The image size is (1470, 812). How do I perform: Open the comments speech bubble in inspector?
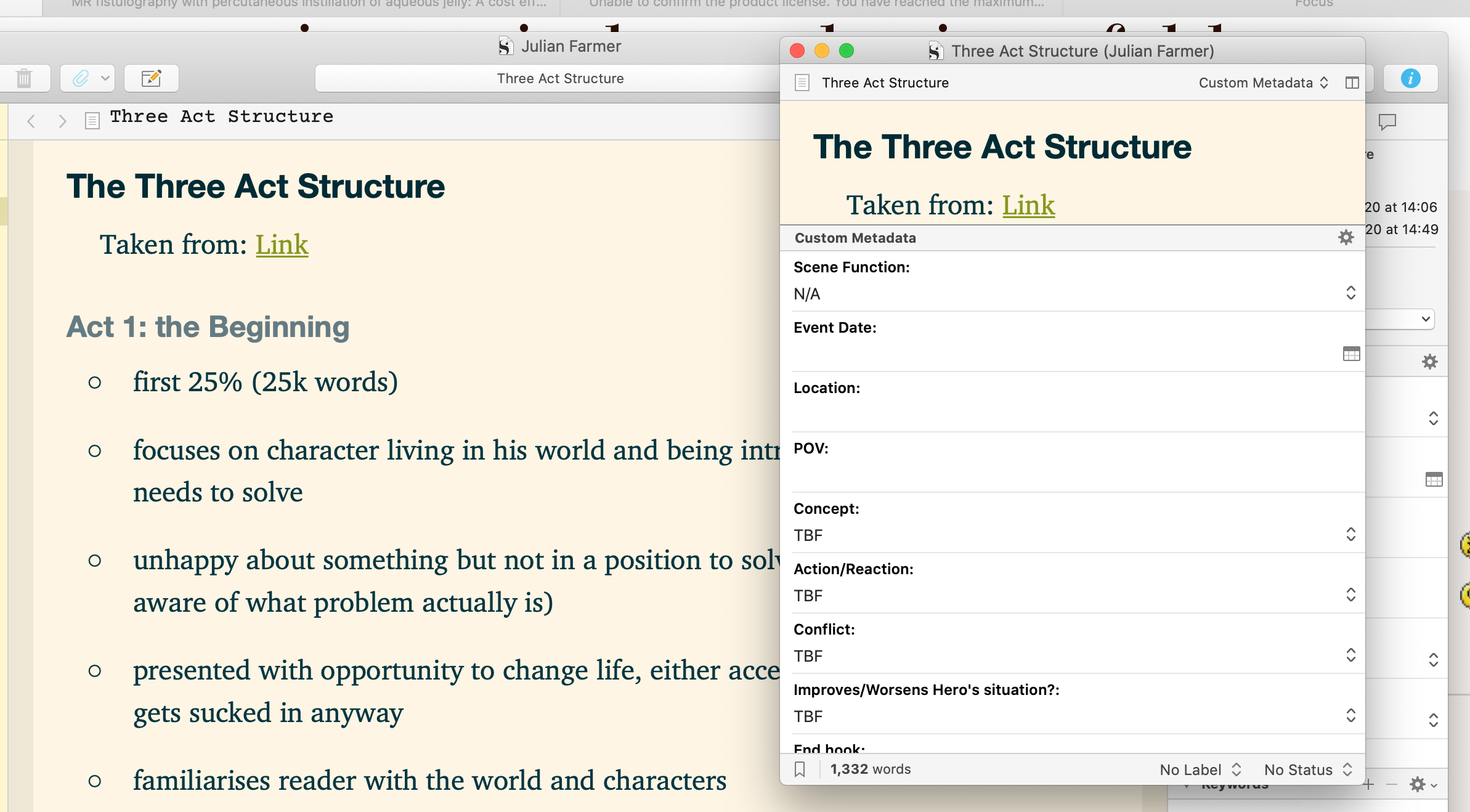1387,121
